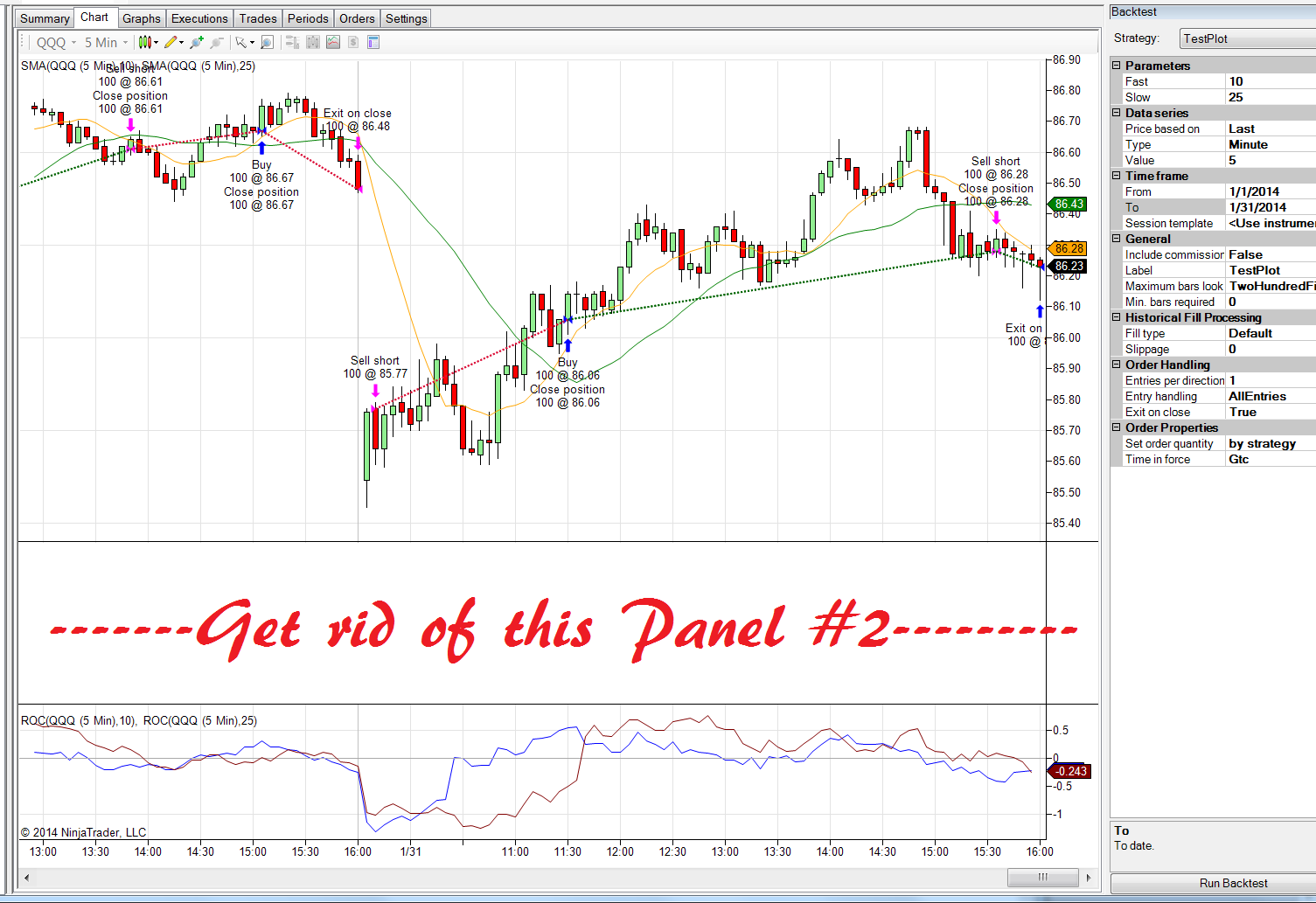Image resolution: width=1316 pixels, height=903 pixels.
Task: Activate the zoom frame magnifier icon
Action: [x=268, y=42]
